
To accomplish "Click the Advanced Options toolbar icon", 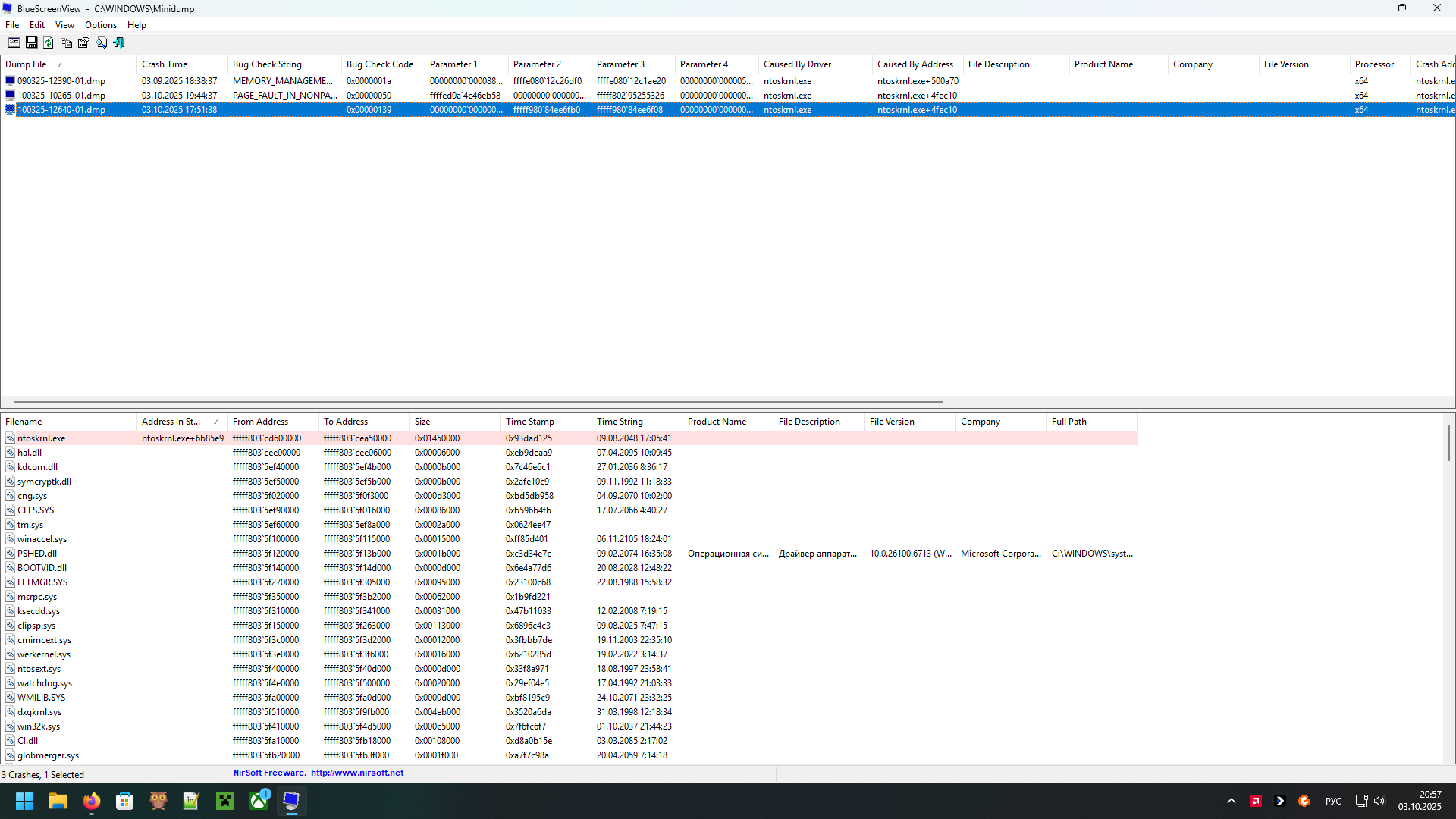I will (14, 43).
